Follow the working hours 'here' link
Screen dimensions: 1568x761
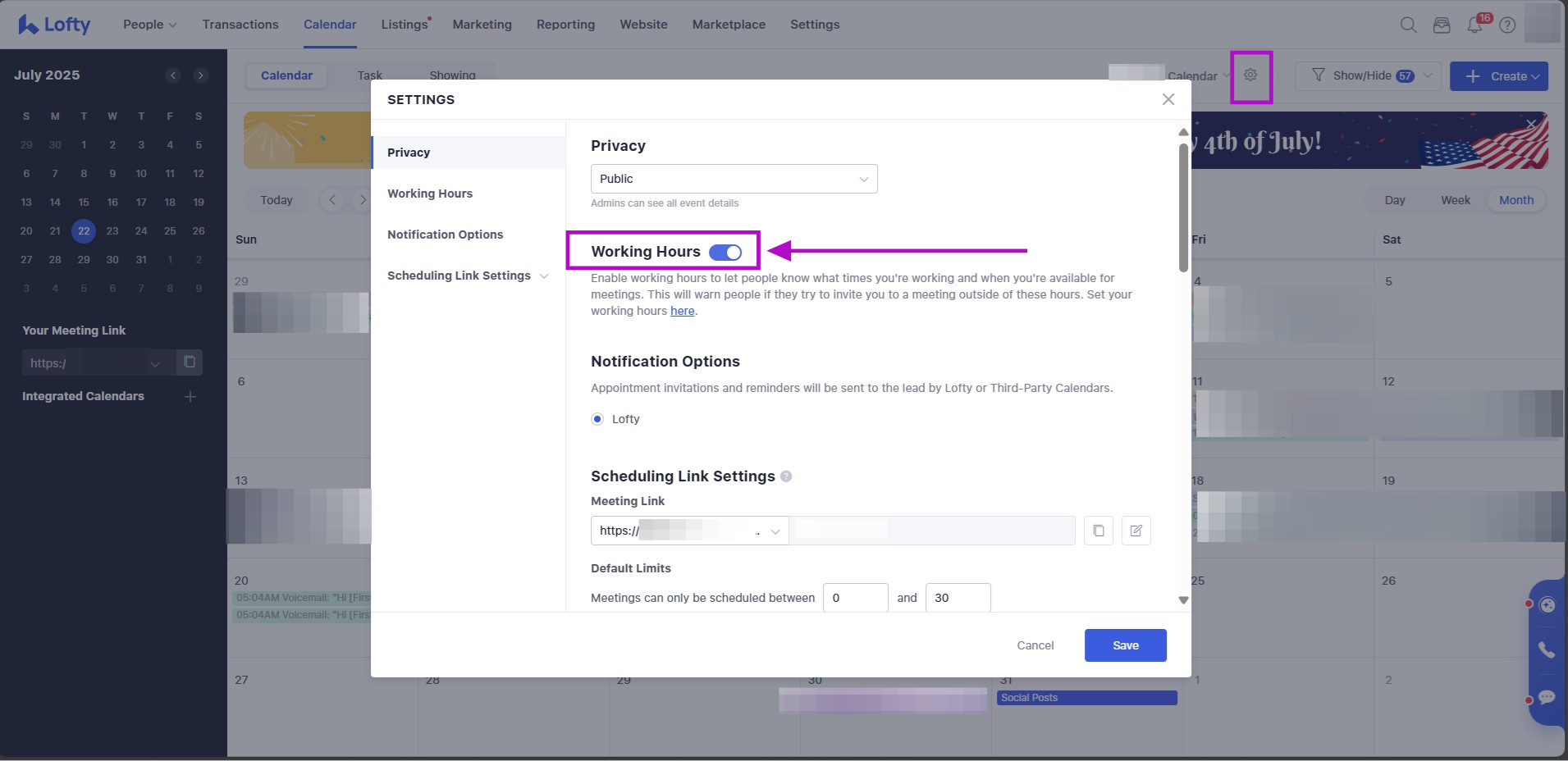[682, 311]
